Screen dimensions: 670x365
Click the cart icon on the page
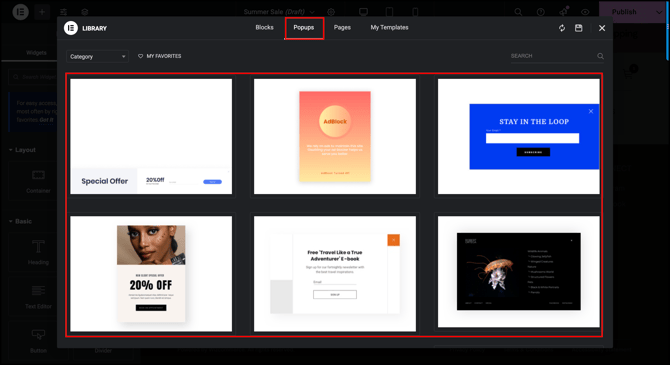coord(628,74)
